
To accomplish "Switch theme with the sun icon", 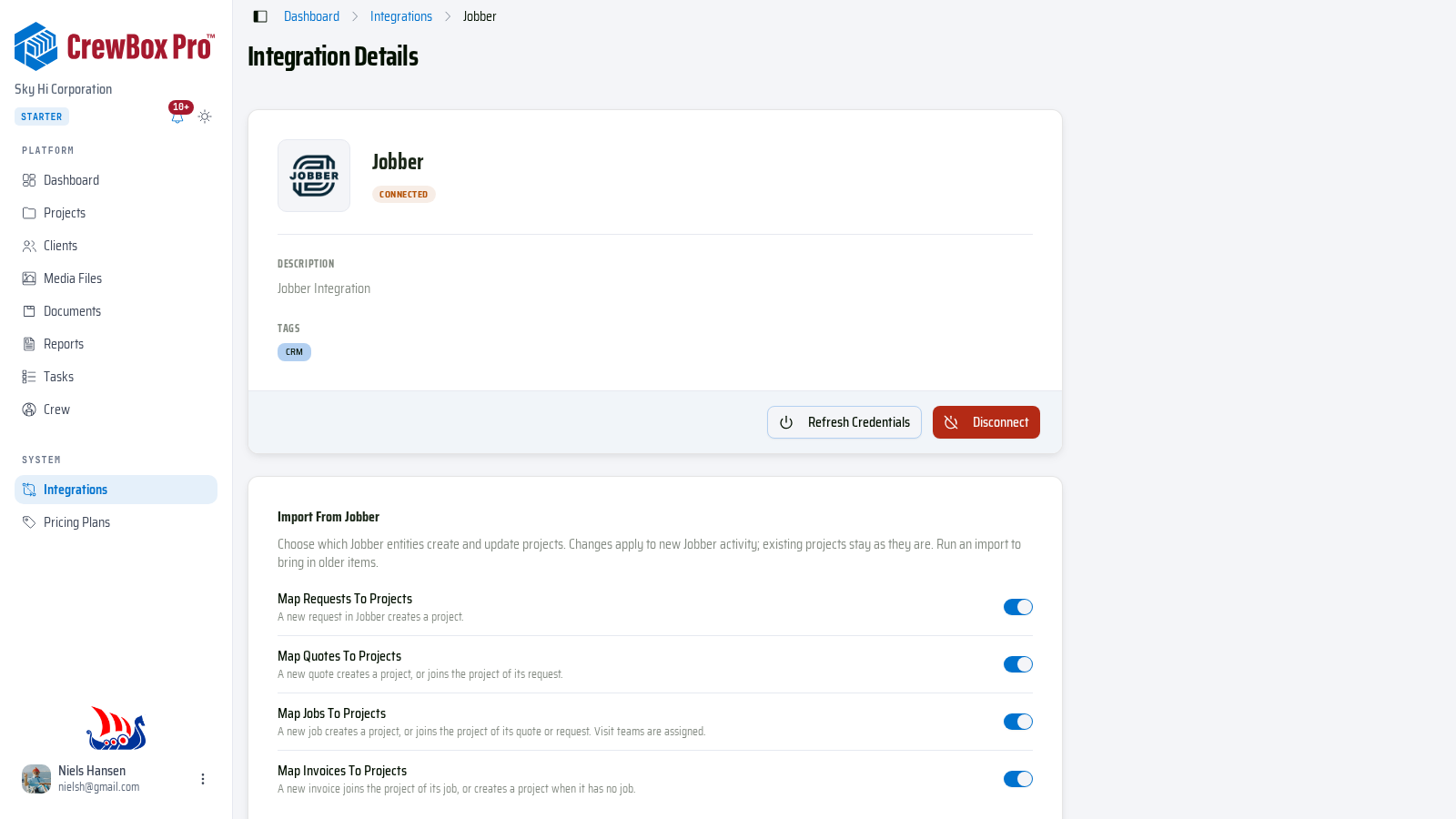I will 205,116.
